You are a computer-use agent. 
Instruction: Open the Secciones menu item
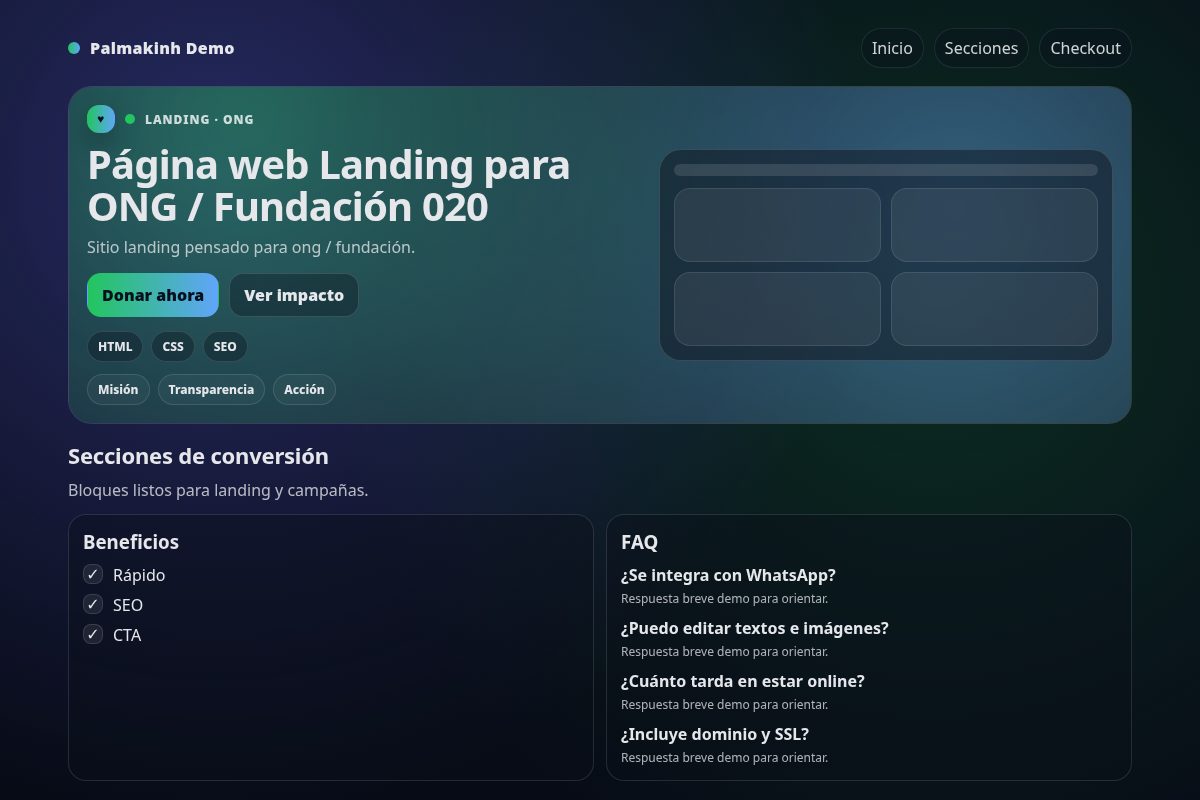[x=981, y=47]
